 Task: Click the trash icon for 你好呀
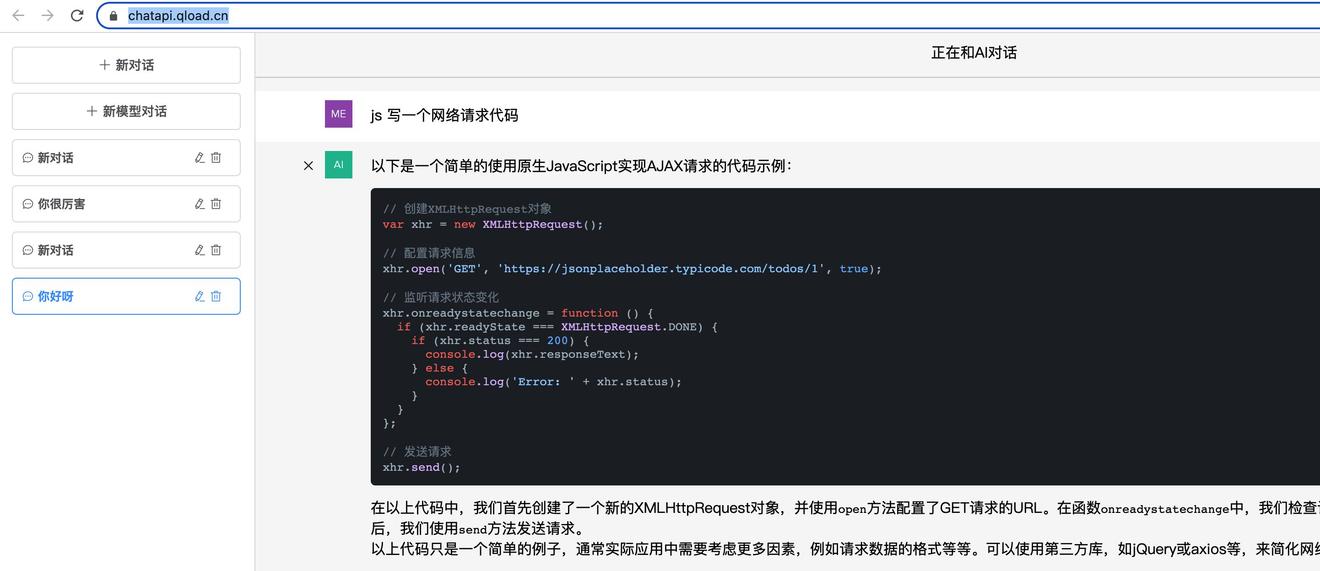tap(216, 296)
